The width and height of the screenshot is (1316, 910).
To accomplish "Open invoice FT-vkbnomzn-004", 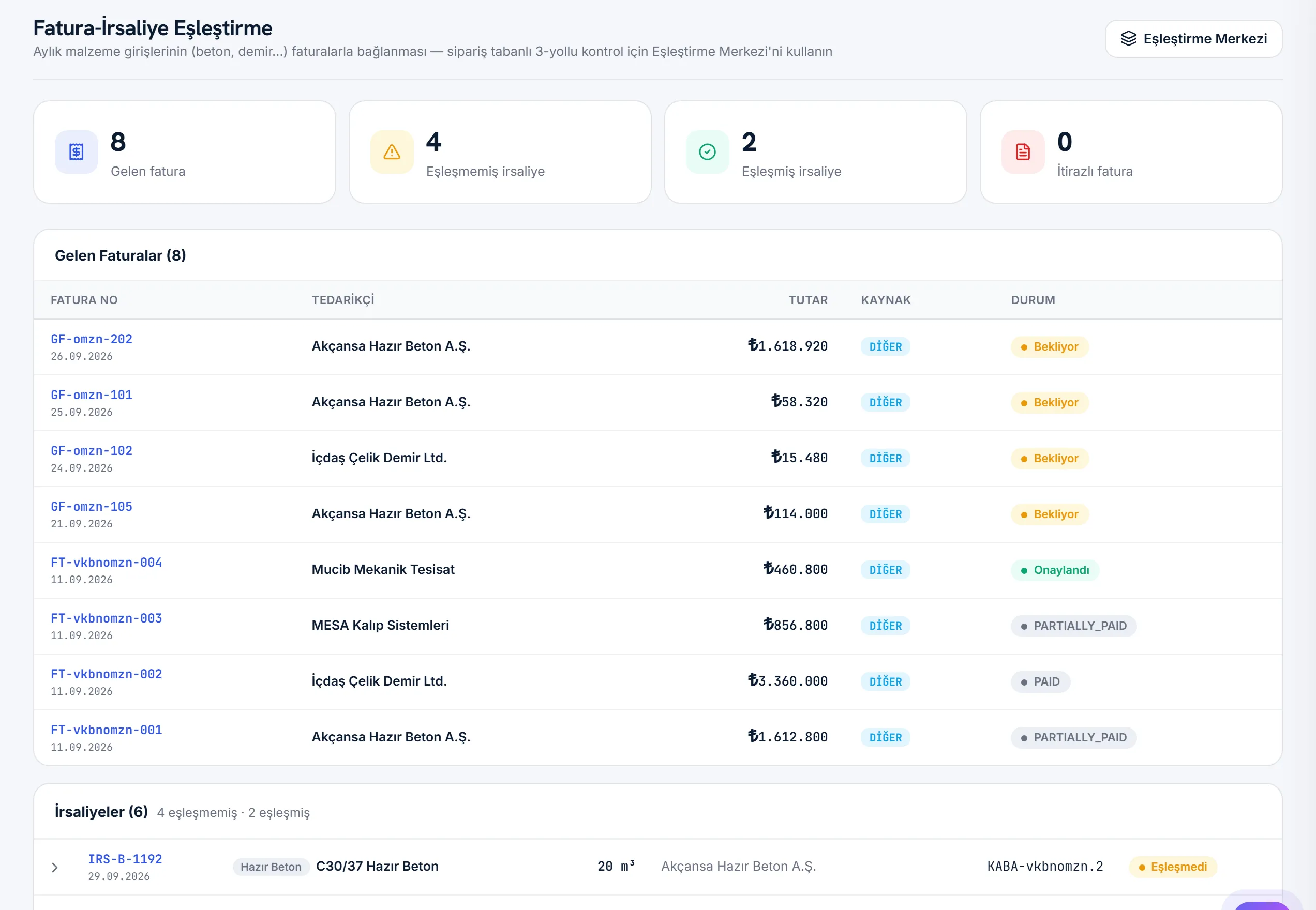I will (107, 563).
